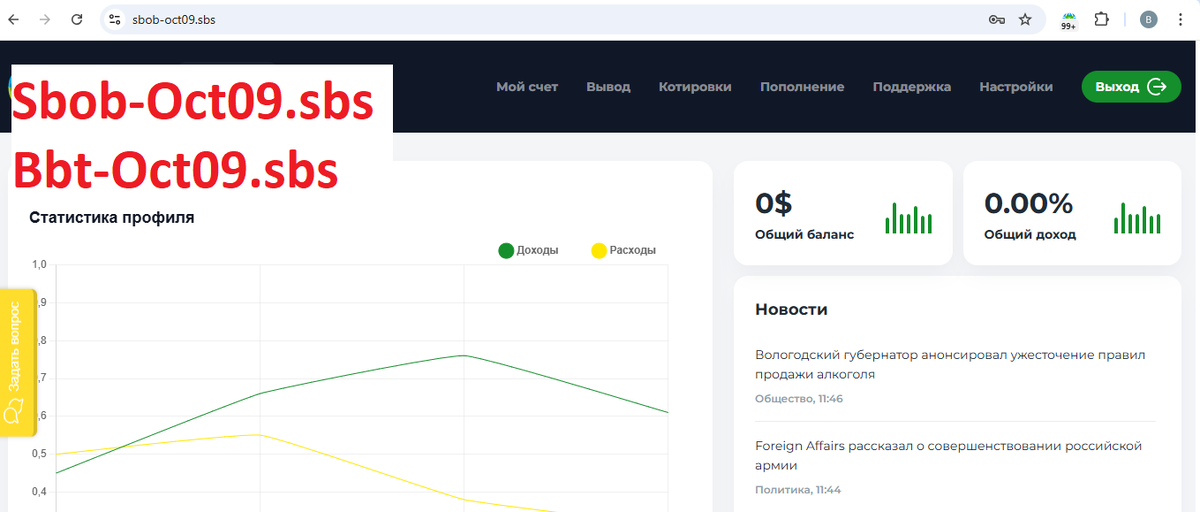1200x512 pixels.
Task: Go back with the browser back arrow
Action: (x=14, y=19)
